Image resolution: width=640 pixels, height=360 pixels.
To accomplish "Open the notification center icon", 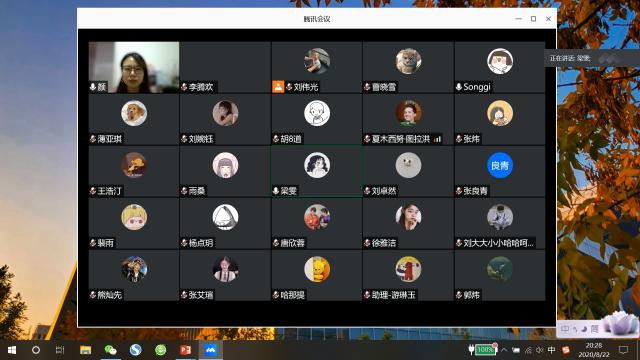I will (623, 350).
